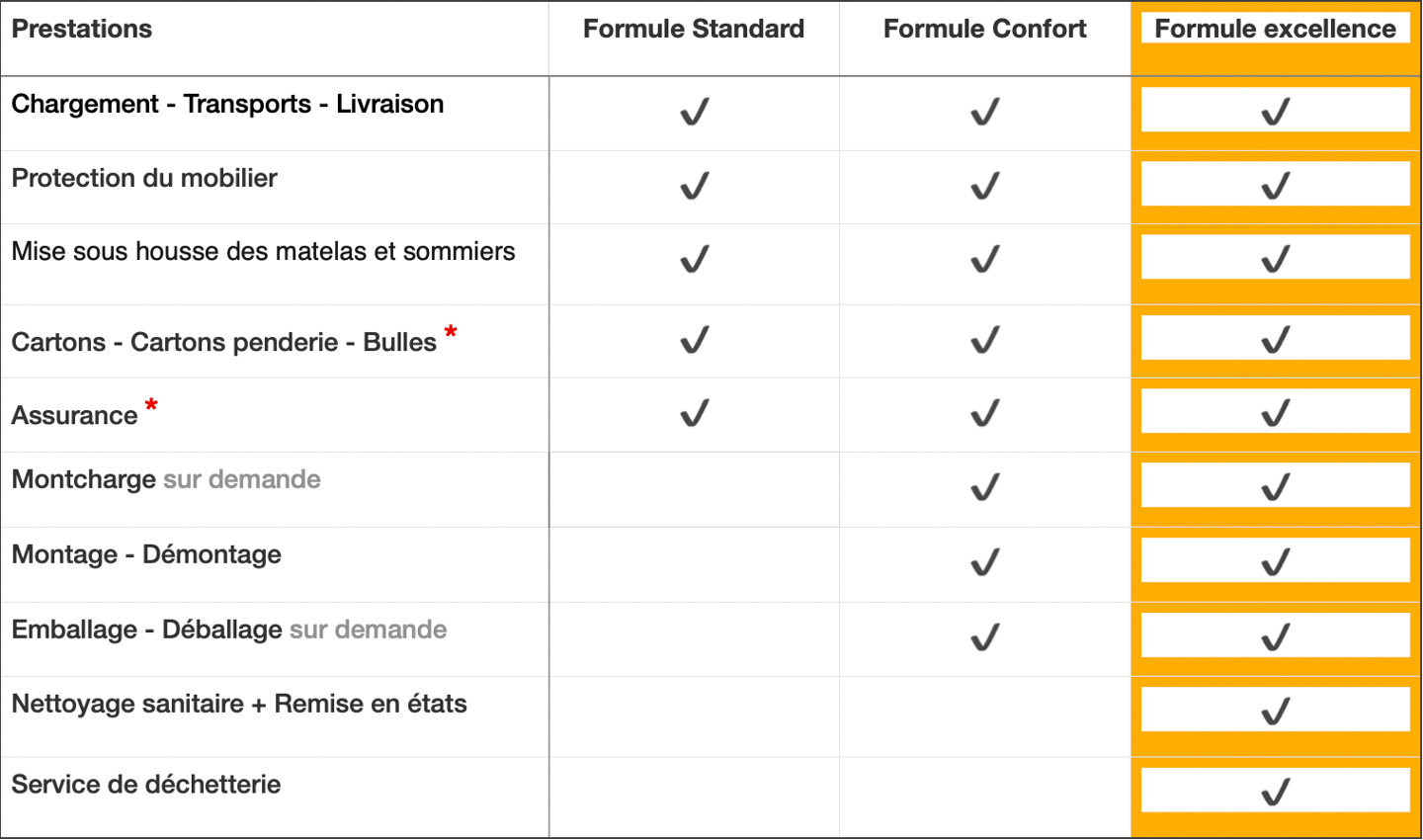Screen dimensions: 1423x840
Task: Click the empty Formule Standard cell for Montage - Démontage
Action: pos(695,564)
